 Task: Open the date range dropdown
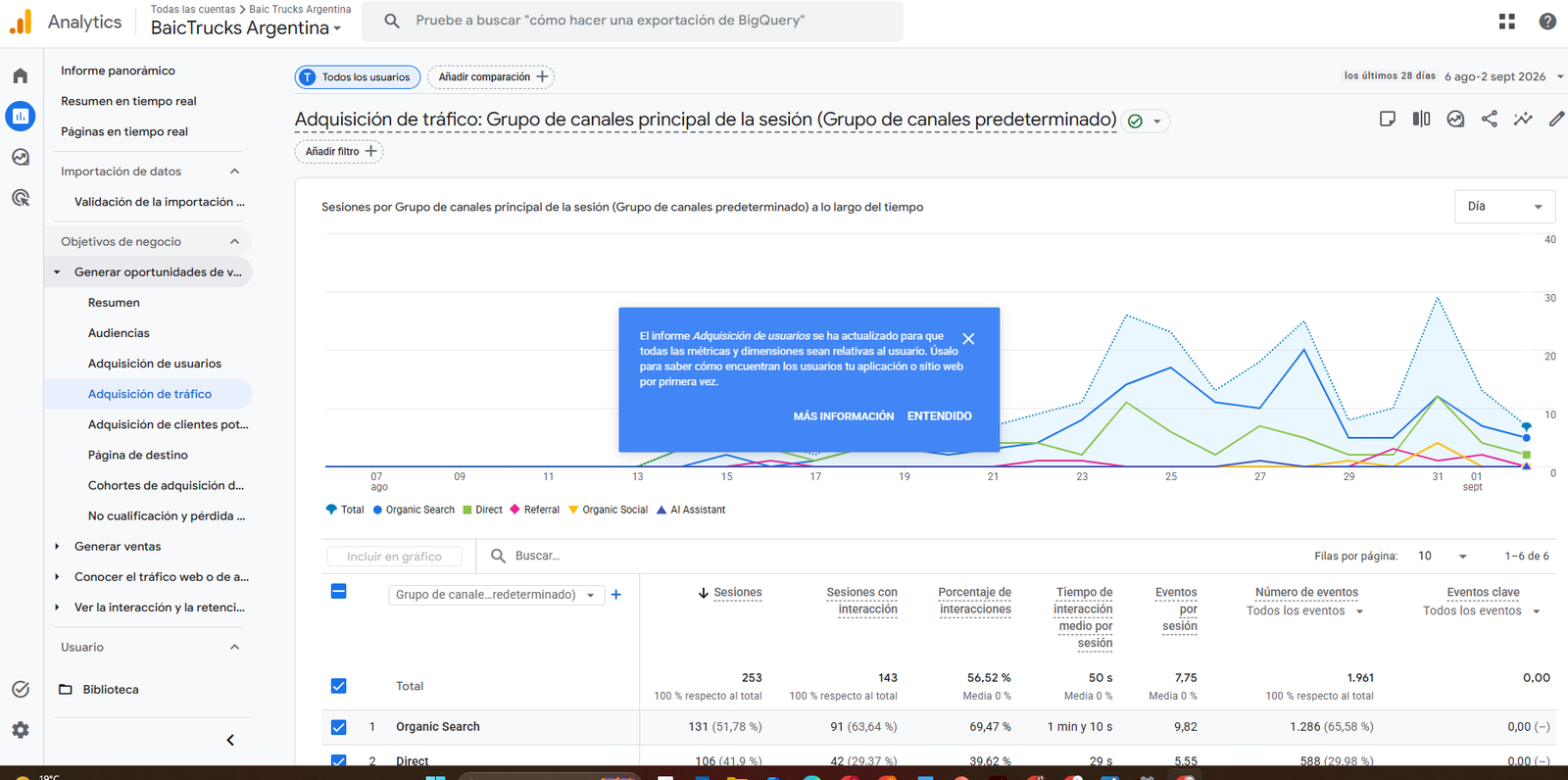(x=1504, y=76)
